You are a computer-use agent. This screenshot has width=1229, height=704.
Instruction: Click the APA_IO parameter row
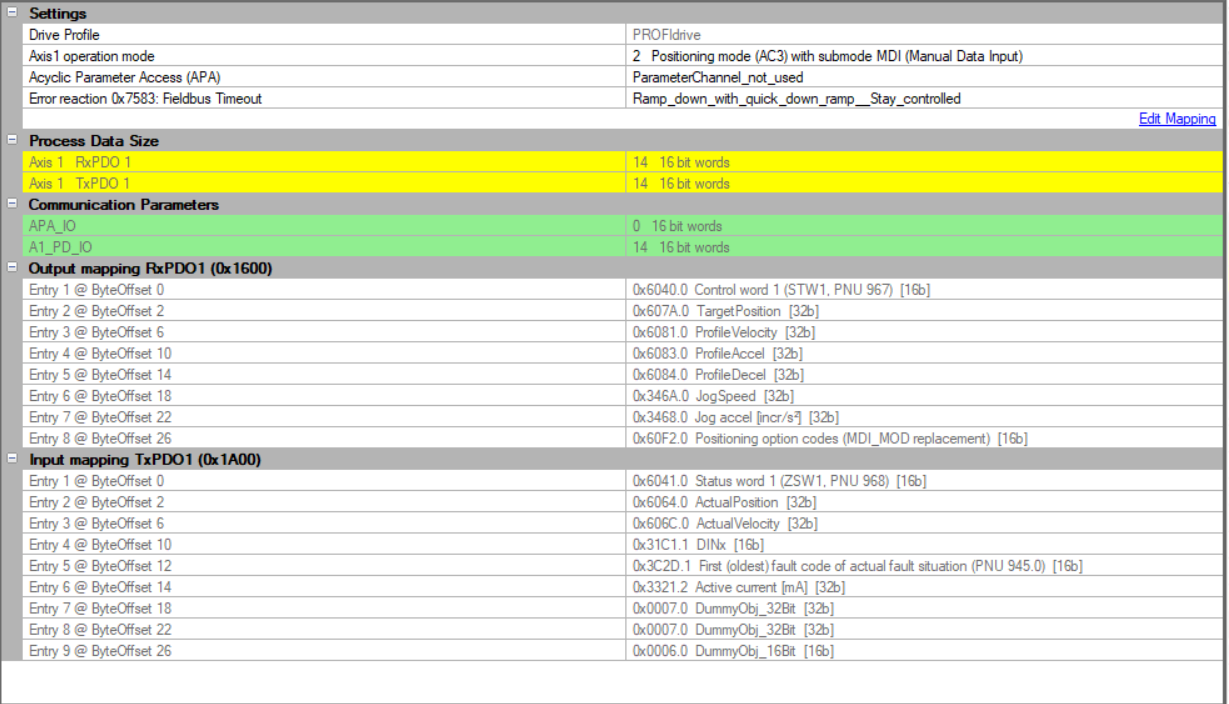click(52, 226)
